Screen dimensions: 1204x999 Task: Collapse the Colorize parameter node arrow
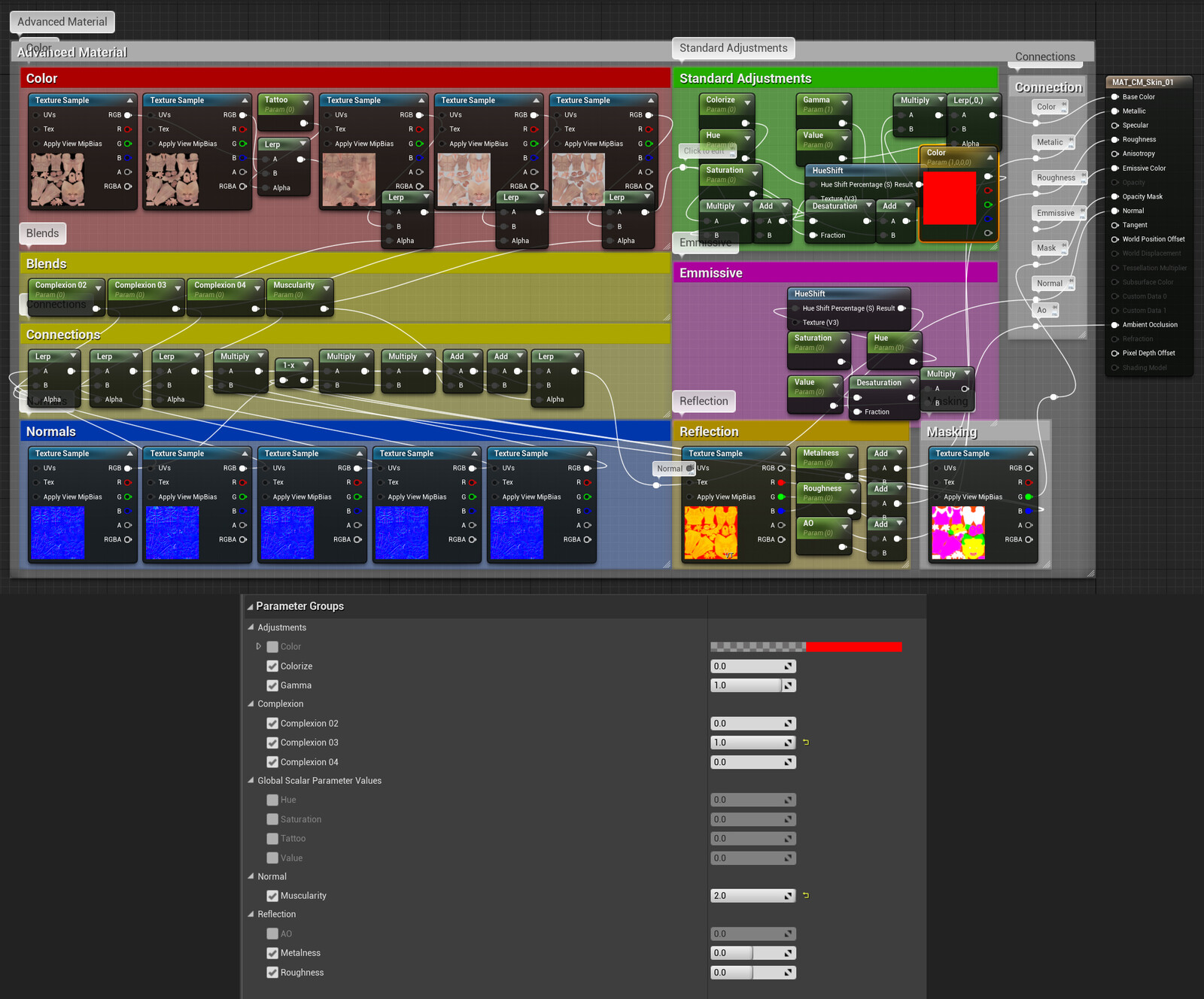[x=746, y=102]
